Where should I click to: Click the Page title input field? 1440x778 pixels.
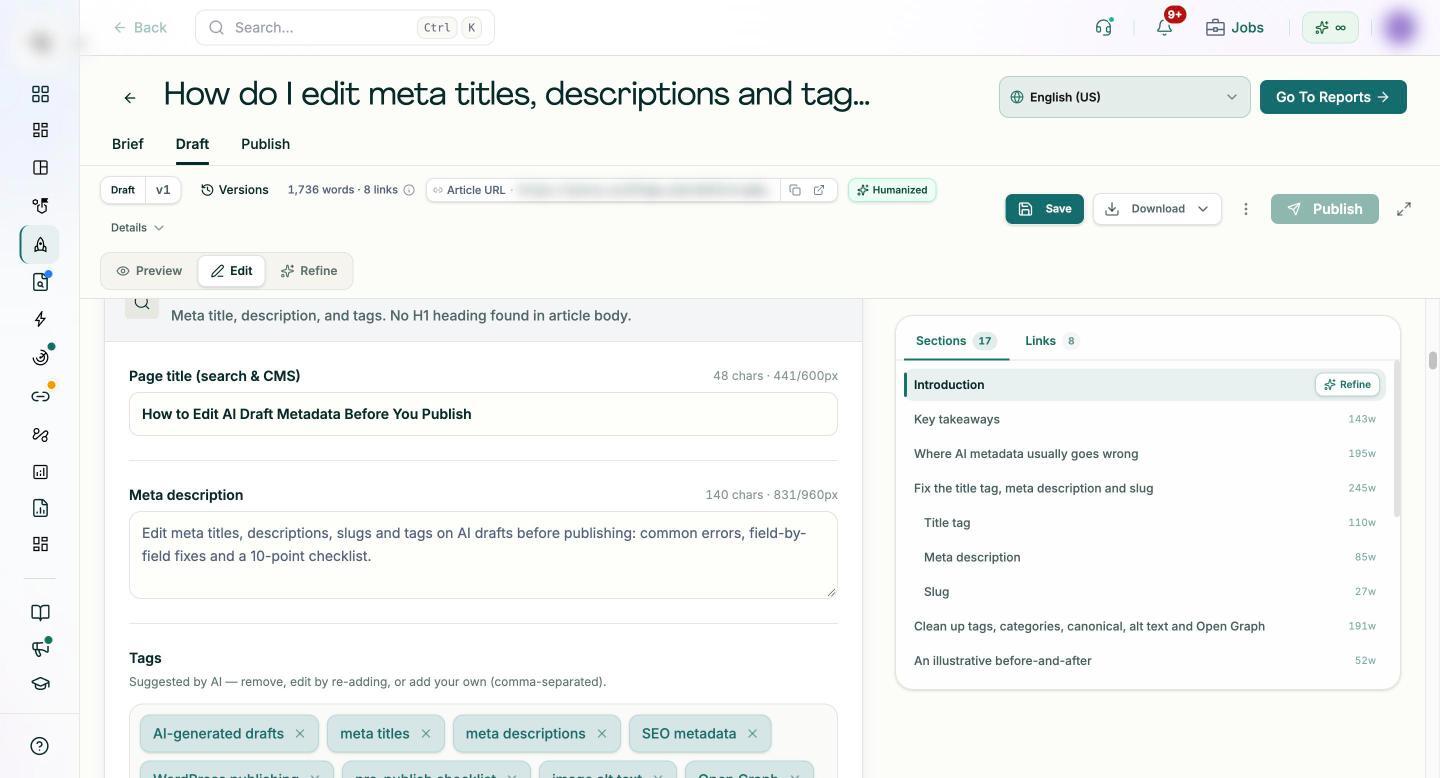coord(483,414)
